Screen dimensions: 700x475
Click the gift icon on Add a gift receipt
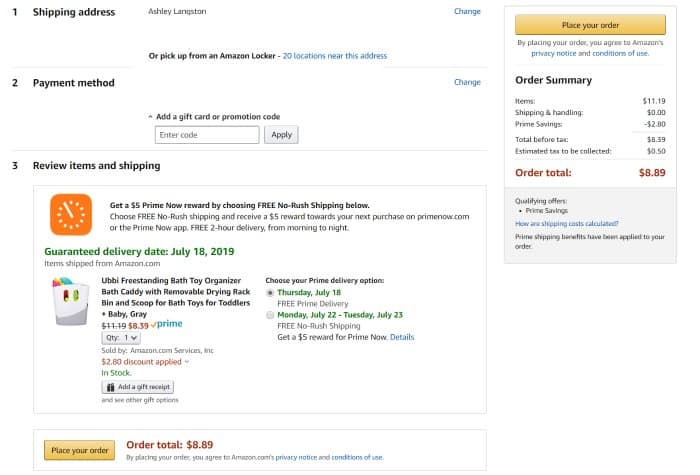click(110, 386)
